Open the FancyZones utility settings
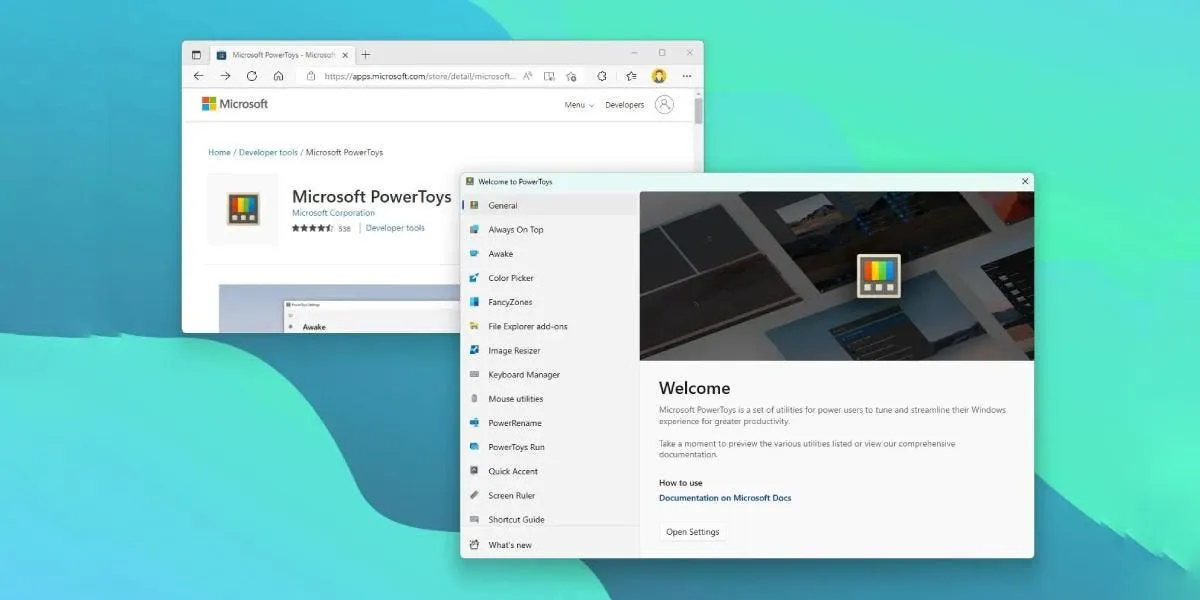Image resolution: width=1200 pixels, height=600 pixels. point(508,302)
